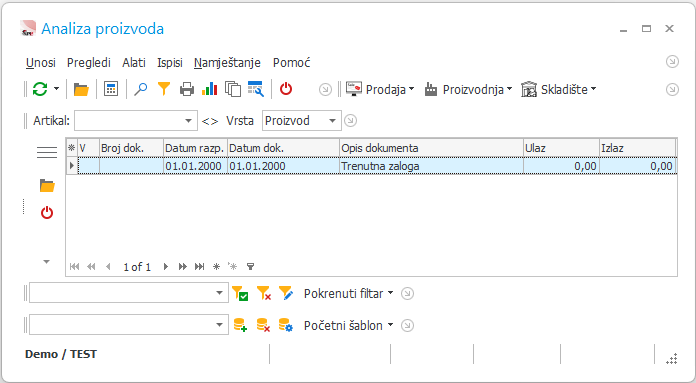696x383 pixels.
Task: Click the apply filter icon with green check
Action: pos(240,293)
